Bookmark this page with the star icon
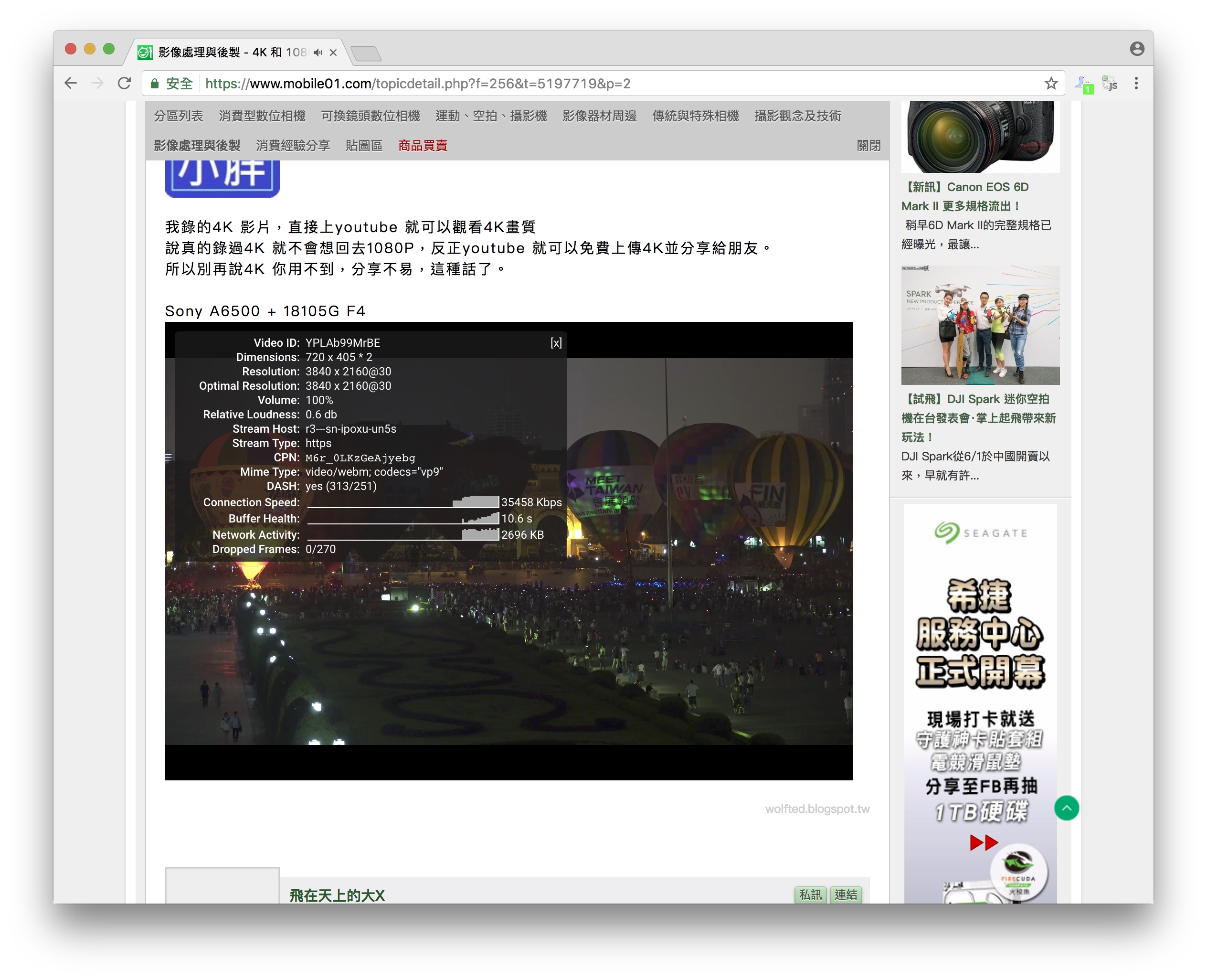The height and width of the screenshot is (980, 1207). tap(1051, 84)
